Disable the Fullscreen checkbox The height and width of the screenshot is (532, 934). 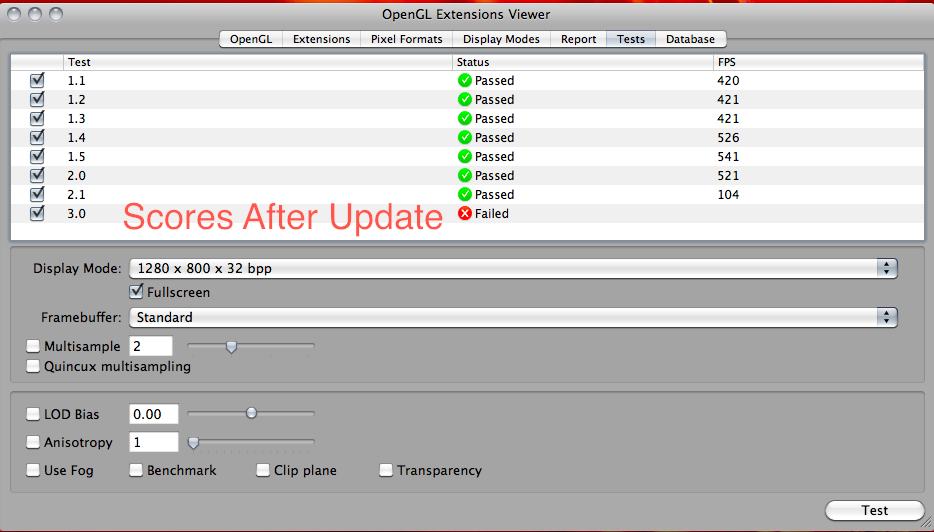click(x=136, y=292)
